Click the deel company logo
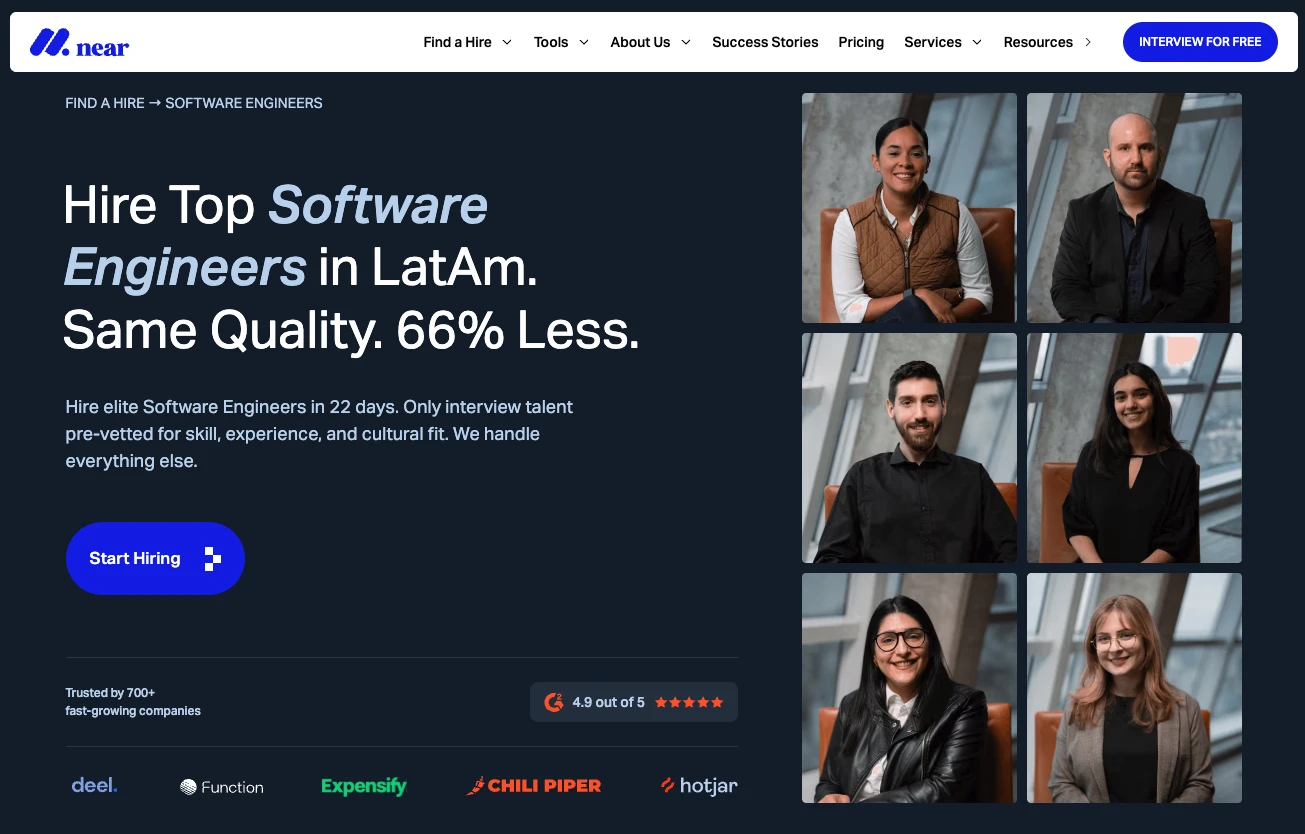Viewport: 1305px width, 834px height. pos(94,785)
